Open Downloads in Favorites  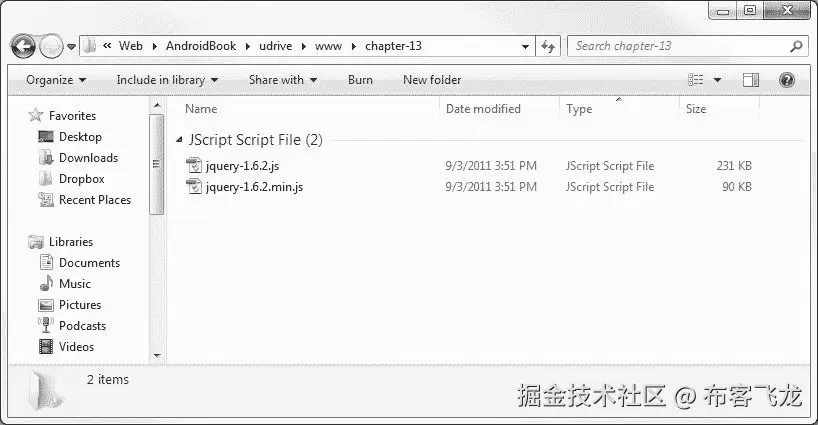click(x=88, y=157)
